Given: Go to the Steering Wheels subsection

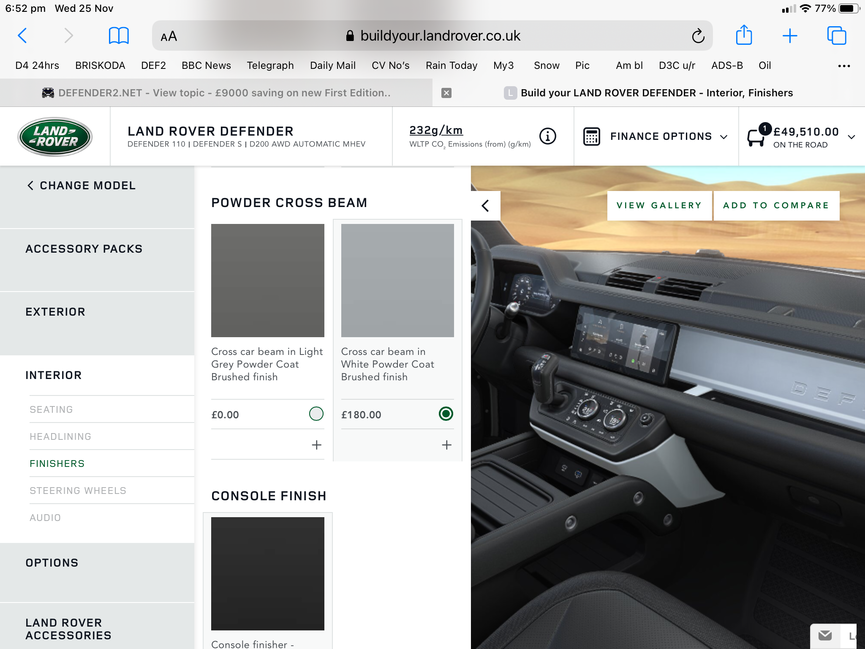Looking at the screenshot, I should pos(78,491).
